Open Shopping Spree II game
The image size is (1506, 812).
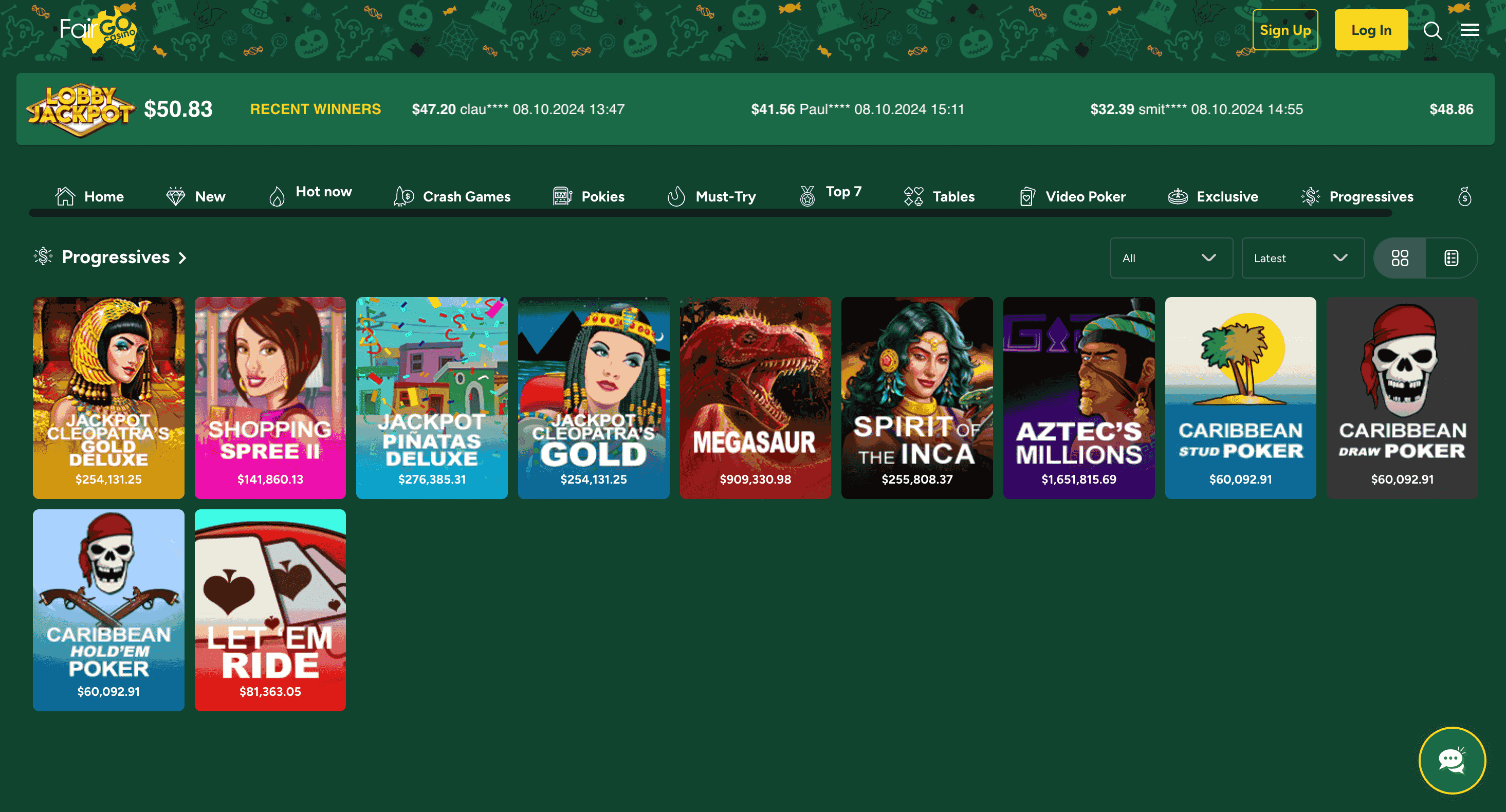pos(270,398)
